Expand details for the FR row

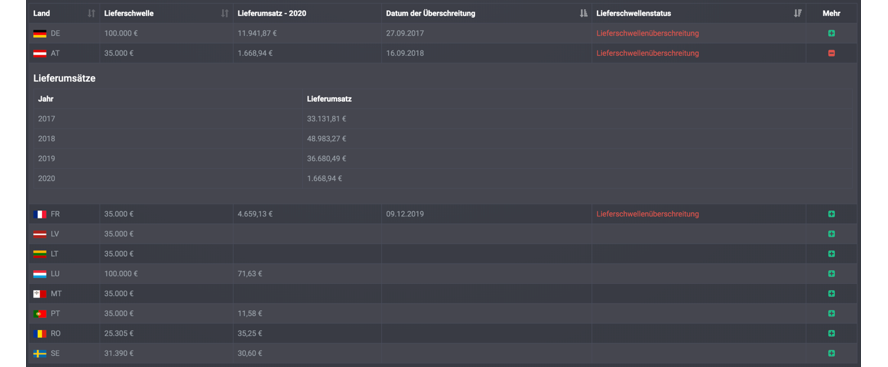(x=831, y=214)
